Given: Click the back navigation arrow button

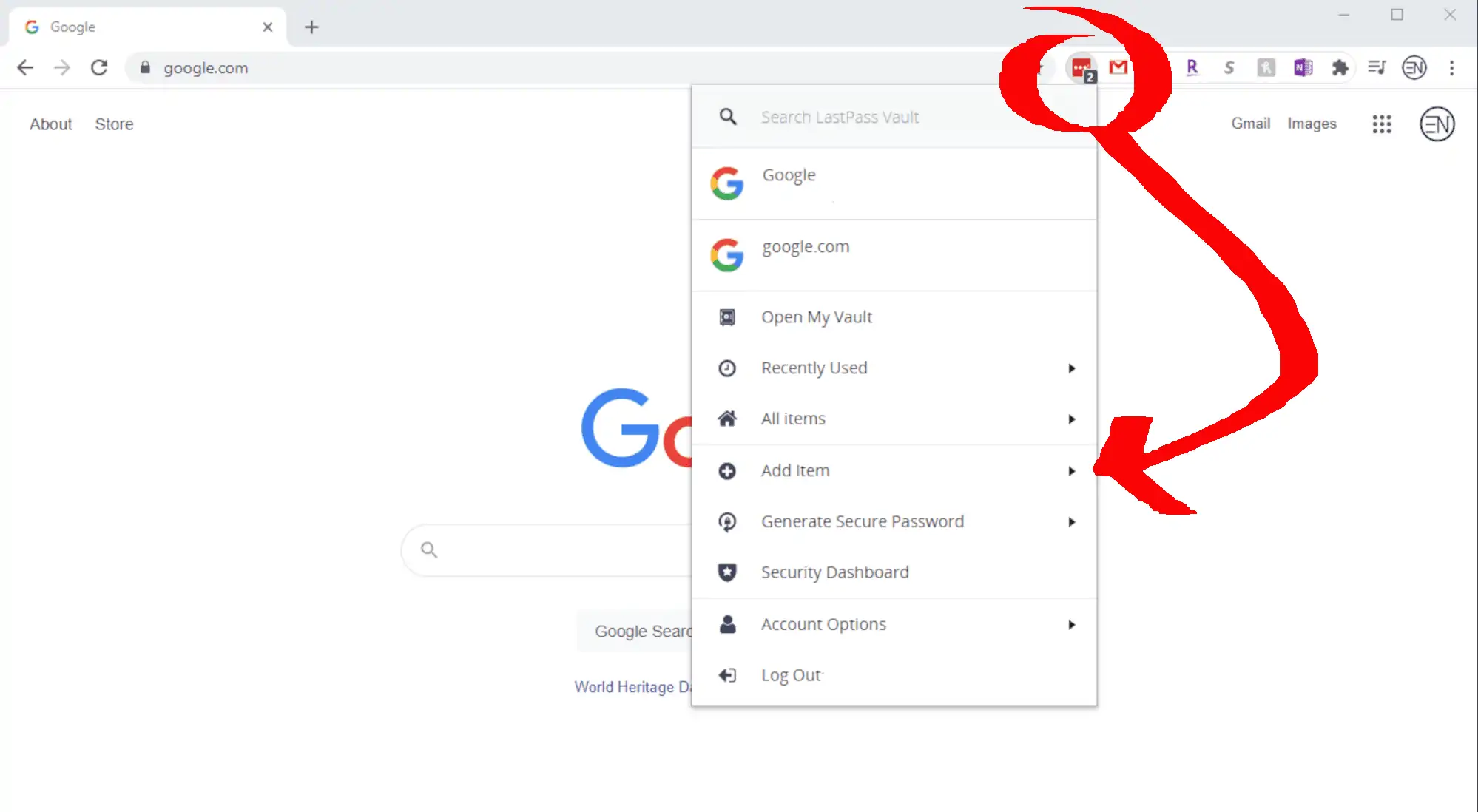Looking at the screenshot, I should point(25,68).
